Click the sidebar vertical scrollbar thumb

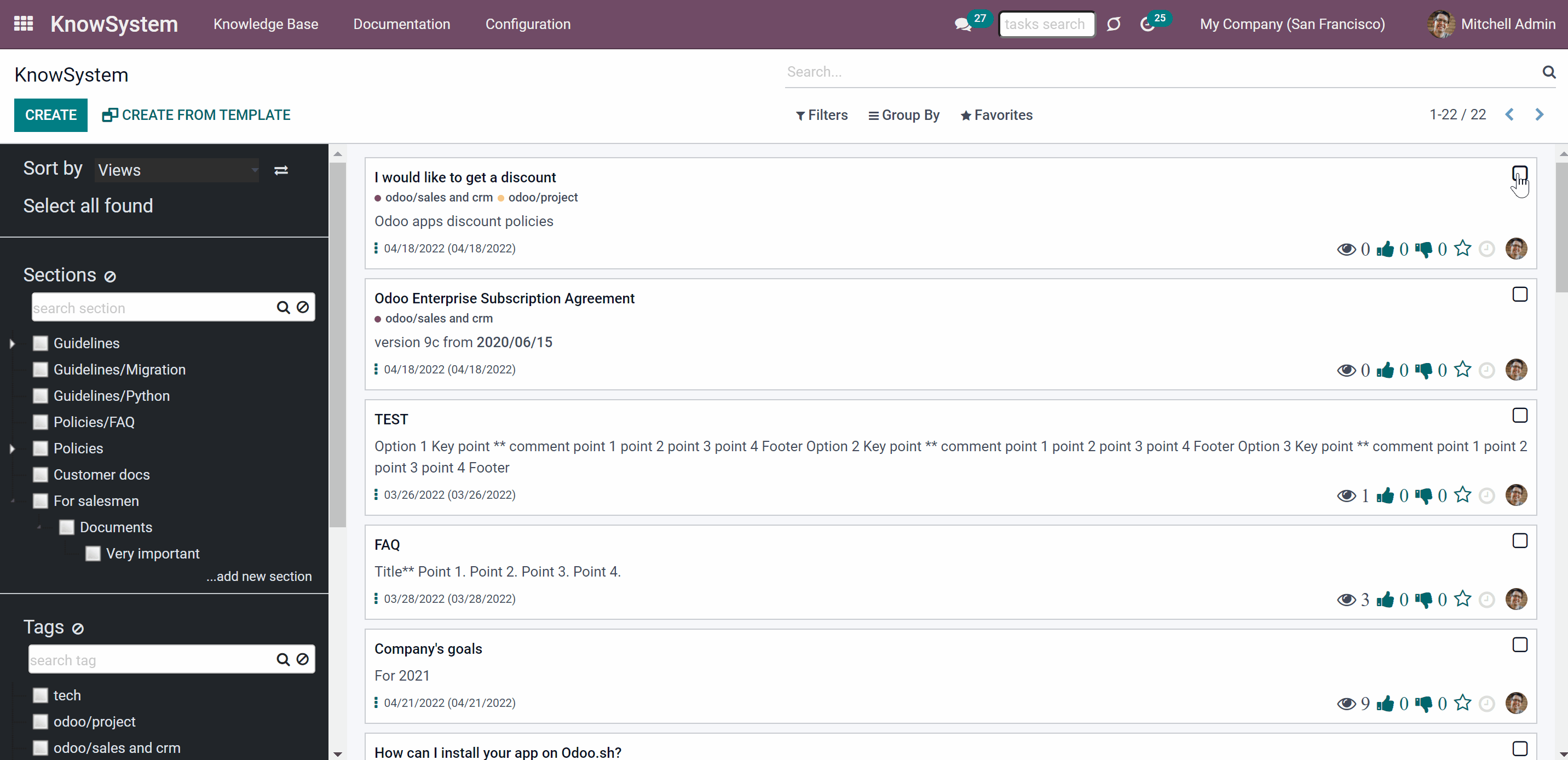(x=338, y=344)
